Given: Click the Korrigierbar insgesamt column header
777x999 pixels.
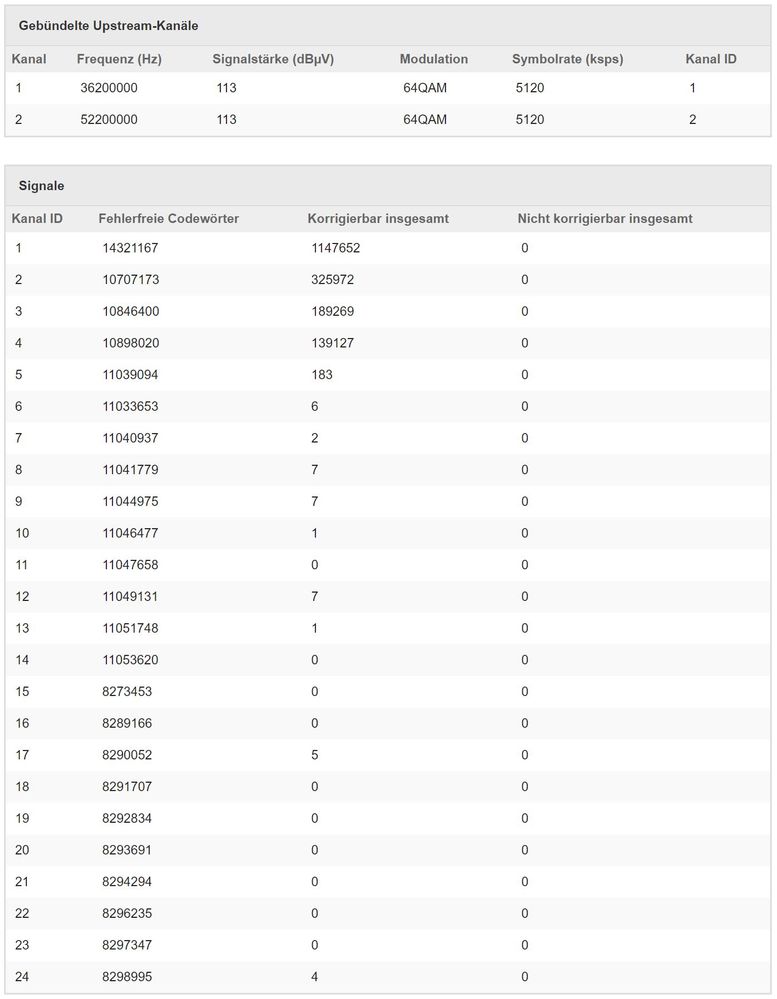Looking at the screenshot, I should [x=377, y=218].
